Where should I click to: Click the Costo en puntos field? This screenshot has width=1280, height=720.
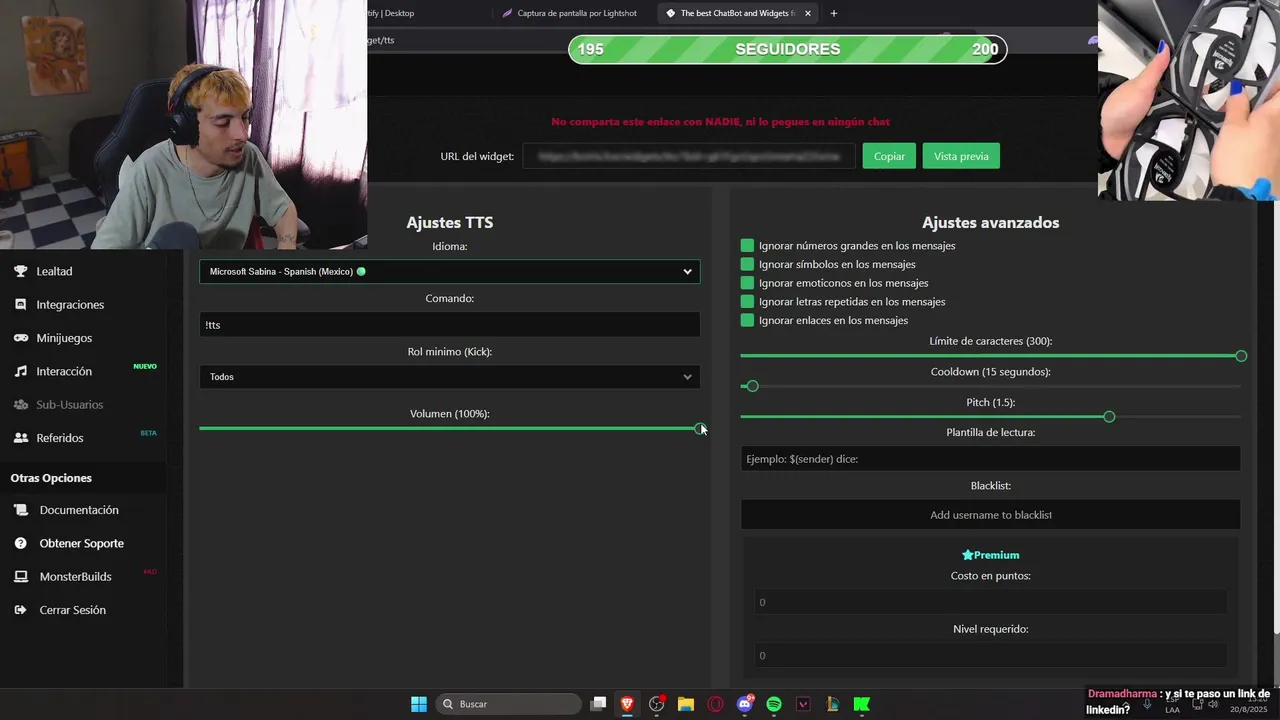tap(990, 602)
